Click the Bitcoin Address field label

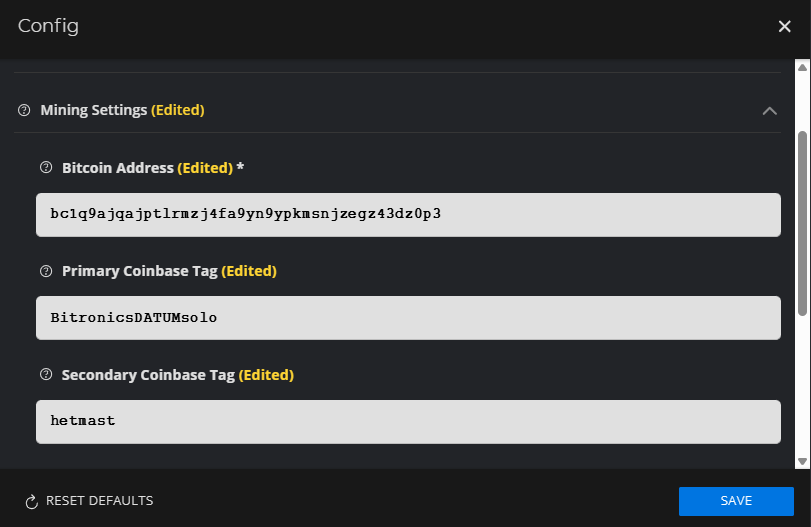point(118,168)
